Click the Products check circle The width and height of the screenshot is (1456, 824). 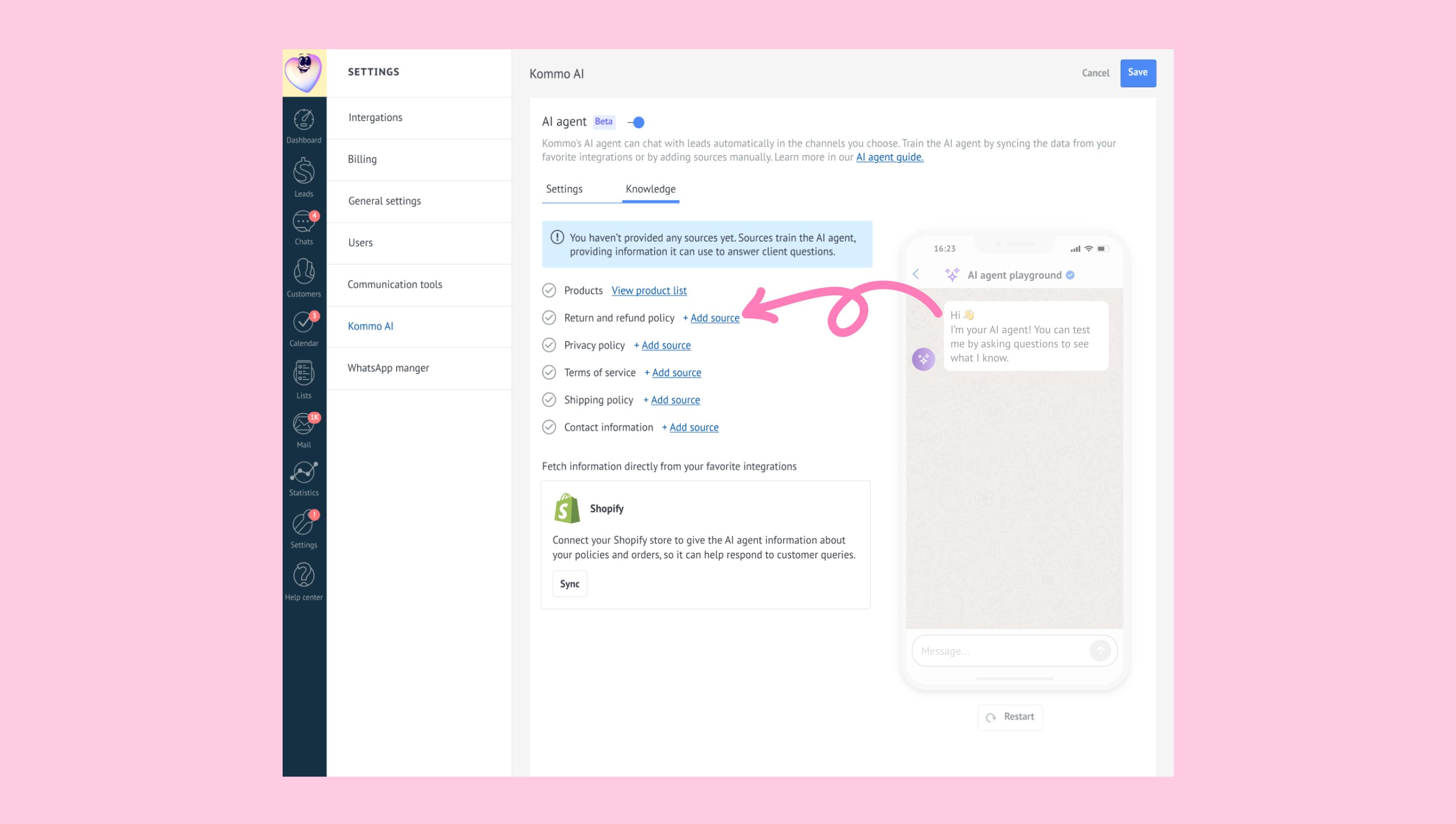pos(549,291)
